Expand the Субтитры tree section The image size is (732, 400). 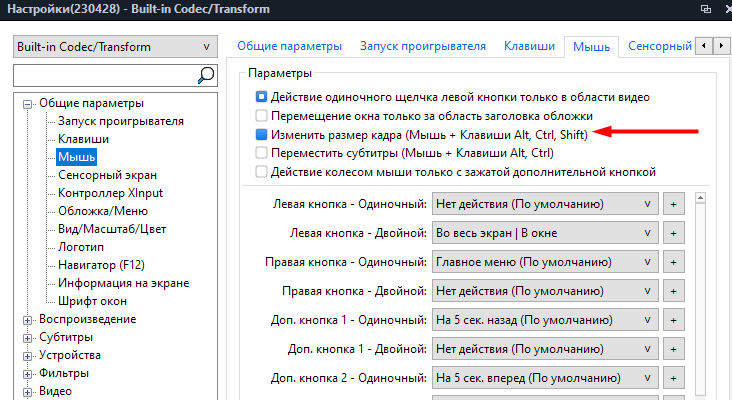[28, 338]
